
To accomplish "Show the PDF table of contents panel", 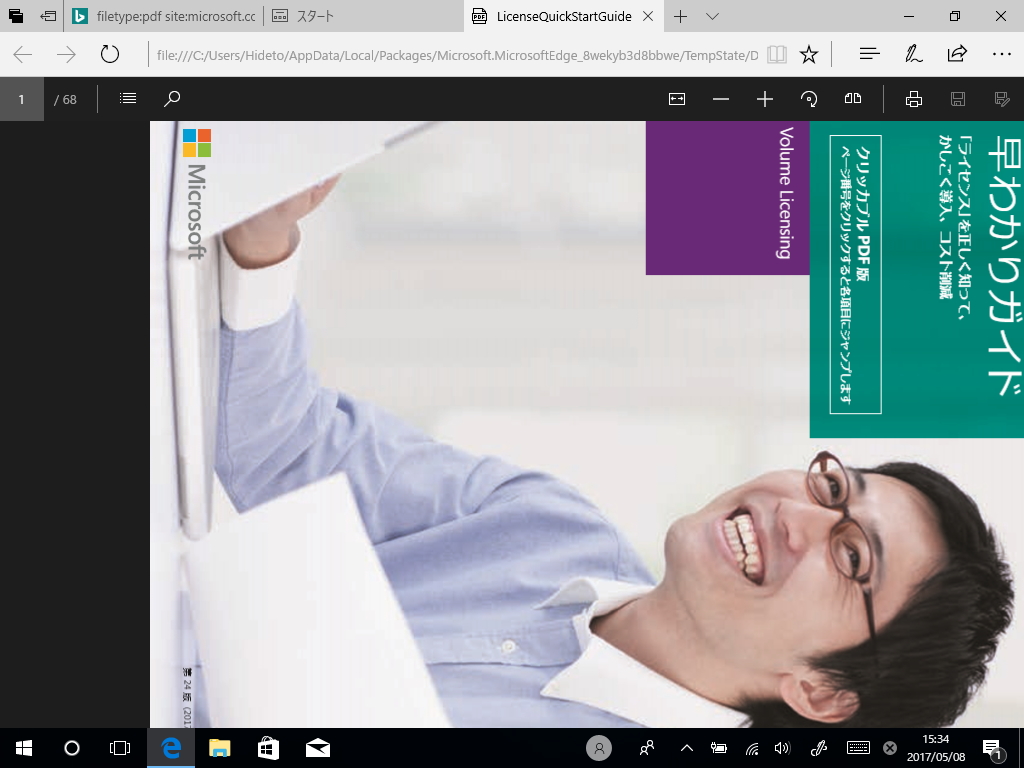I will coord(127,98).
